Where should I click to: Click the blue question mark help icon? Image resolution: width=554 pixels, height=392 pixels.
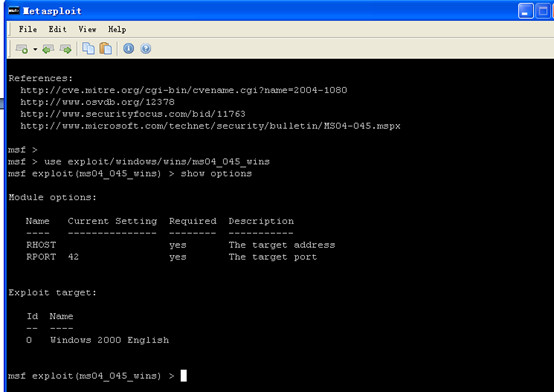point(146,48)
